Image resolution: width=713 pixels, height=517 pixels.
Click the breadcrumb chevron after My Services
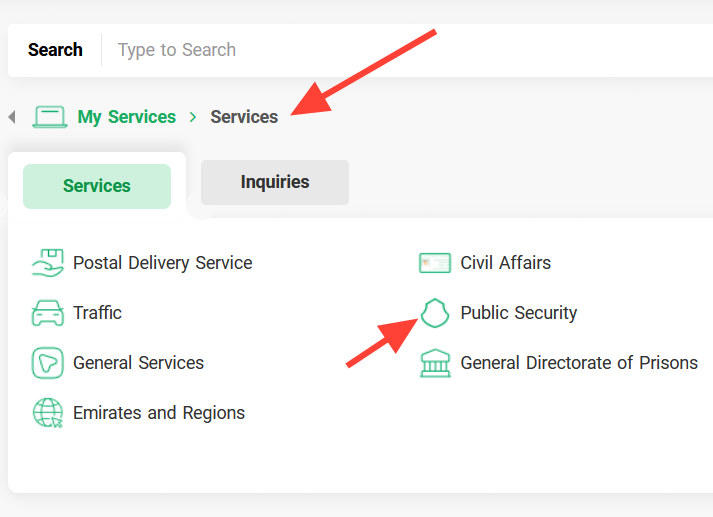[193, 117]
